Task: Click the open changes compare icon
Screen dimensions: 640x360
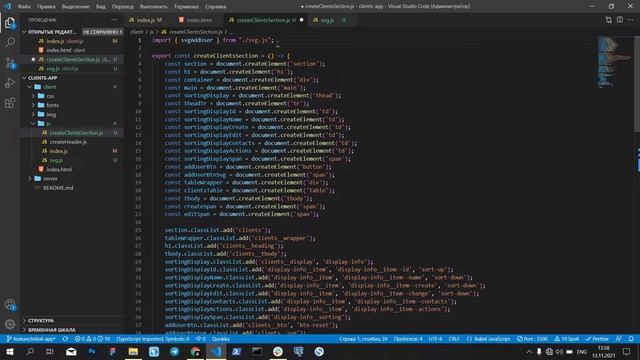Action: (609, 20)
